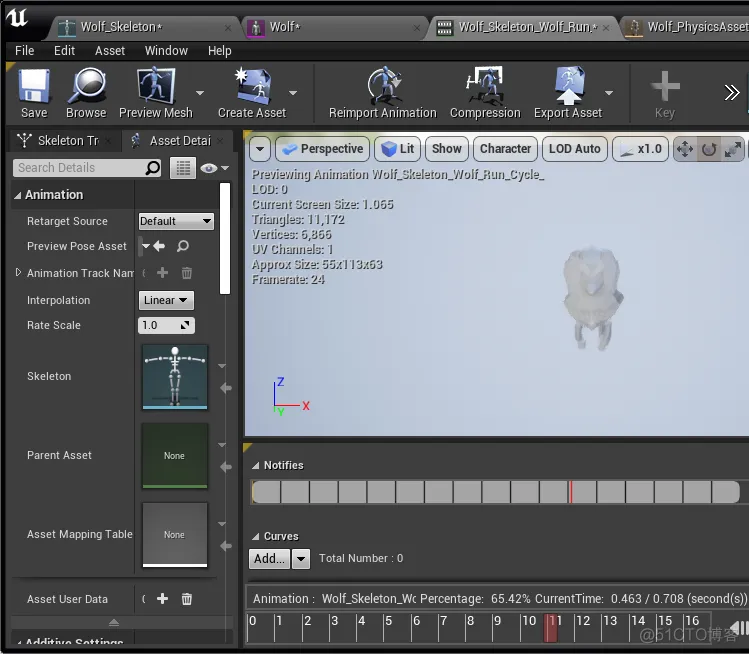Image resolution: width=749 pixels, height=654 pixels.
Task: Collapse the Animation section
Action: (x=18, y=195)
